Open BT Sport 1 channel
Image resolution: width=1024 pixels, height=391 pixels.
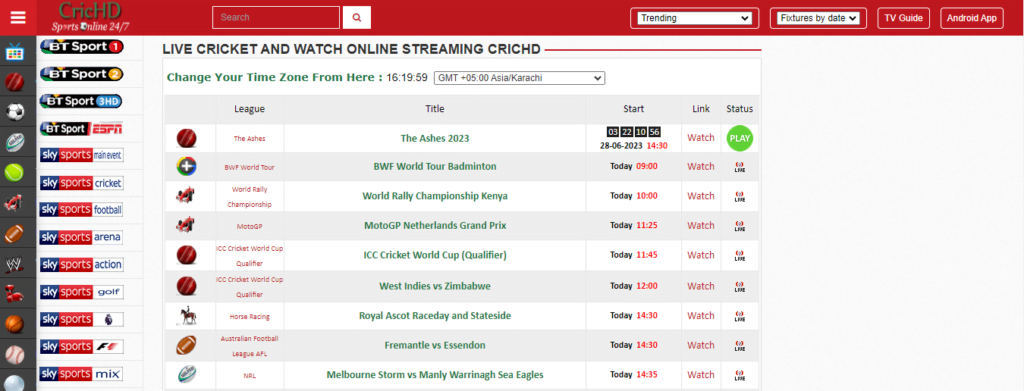coord(82,46)
